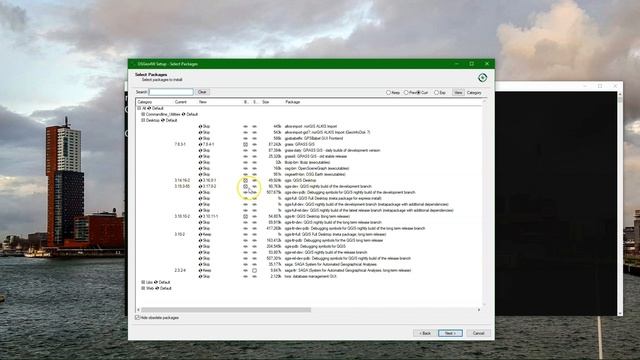Cycle the Default action icon for All category
640x360 pixels.
coord(149,108)
